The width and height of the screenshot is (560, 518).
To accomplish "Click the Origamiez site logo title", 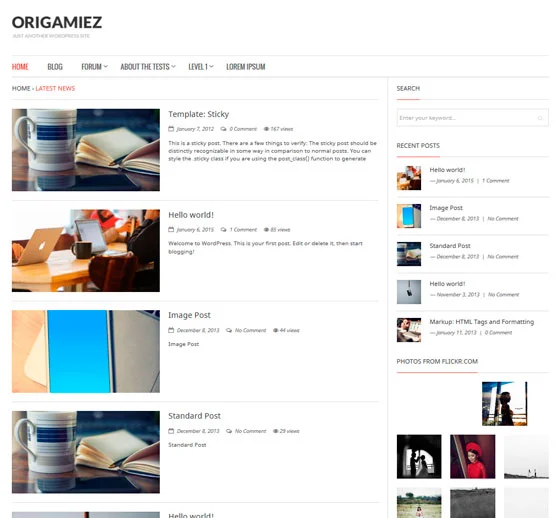I will click(x=57, y=22).
